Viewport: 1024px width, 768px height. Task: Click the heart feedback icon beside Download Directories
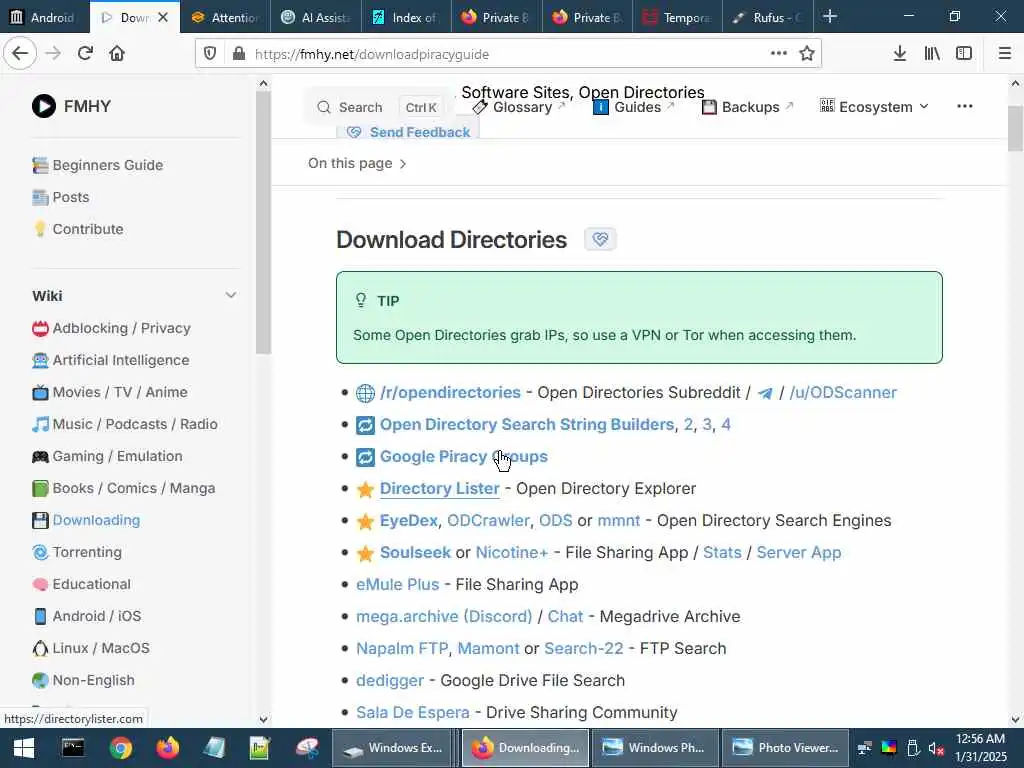(x=600, y=239)
